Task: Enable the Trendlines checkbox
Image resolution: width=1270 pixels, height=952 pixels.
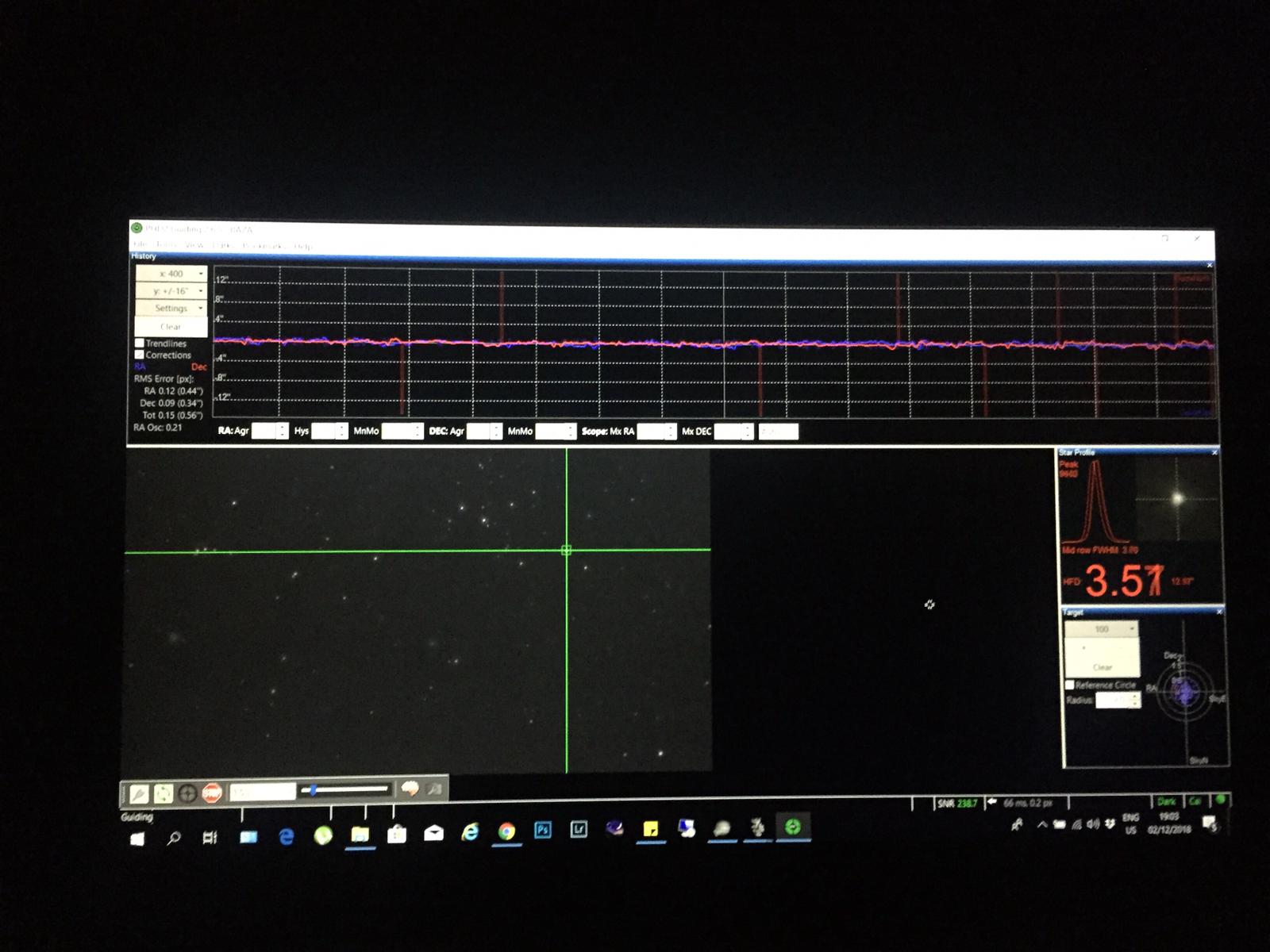Action: click(140, 344)
